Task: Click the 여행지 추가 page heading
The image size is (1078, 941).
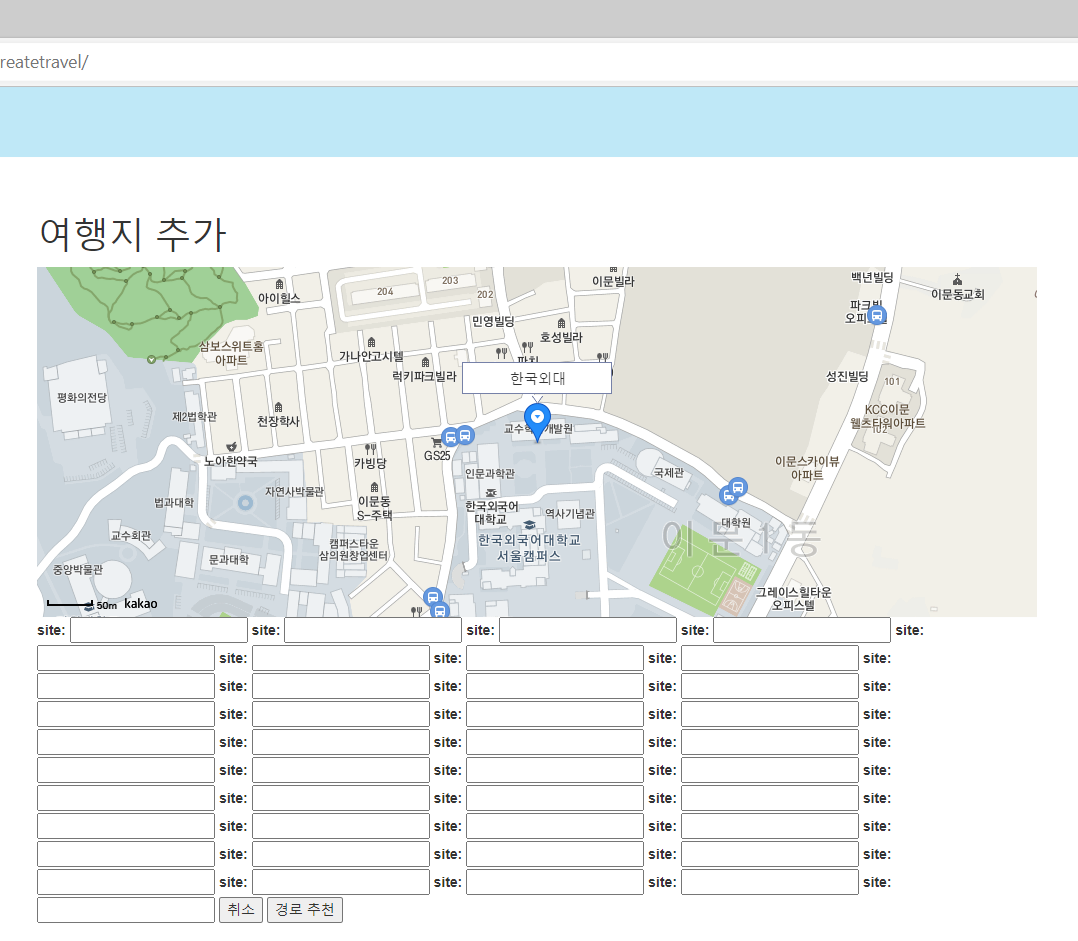Action: point(133,234)
